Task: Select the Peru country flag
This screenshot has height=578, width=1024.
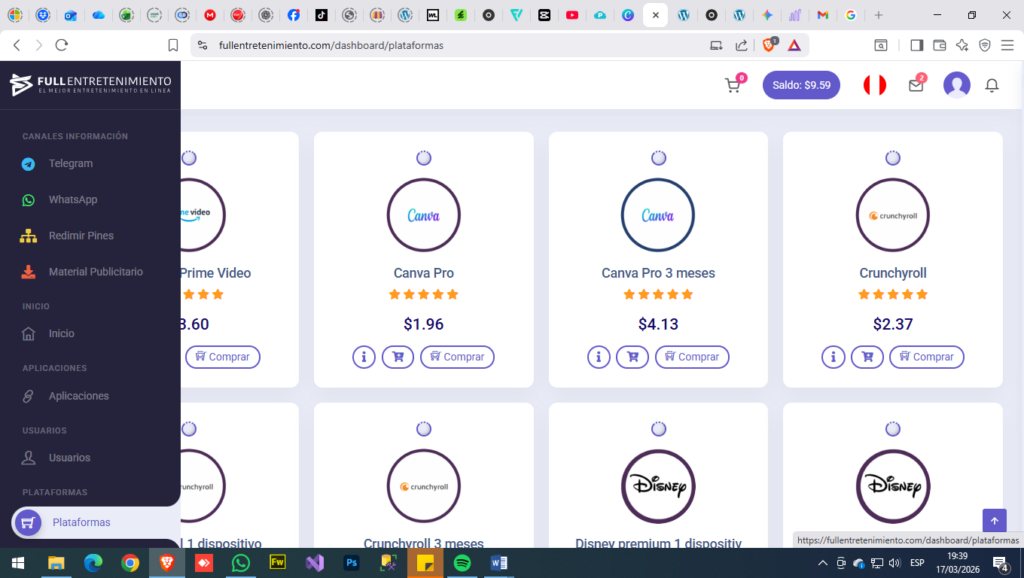Action: tap(875, 86)
